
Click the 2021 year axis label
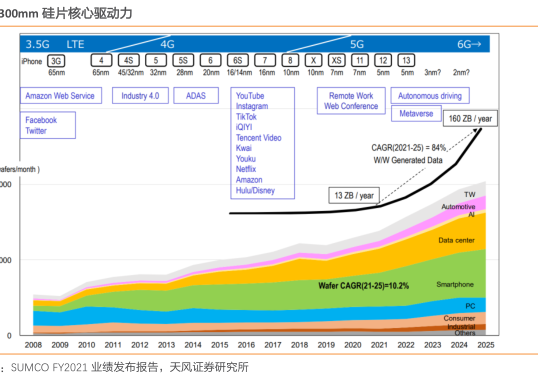pyautogui.click(x=379, y=345)
